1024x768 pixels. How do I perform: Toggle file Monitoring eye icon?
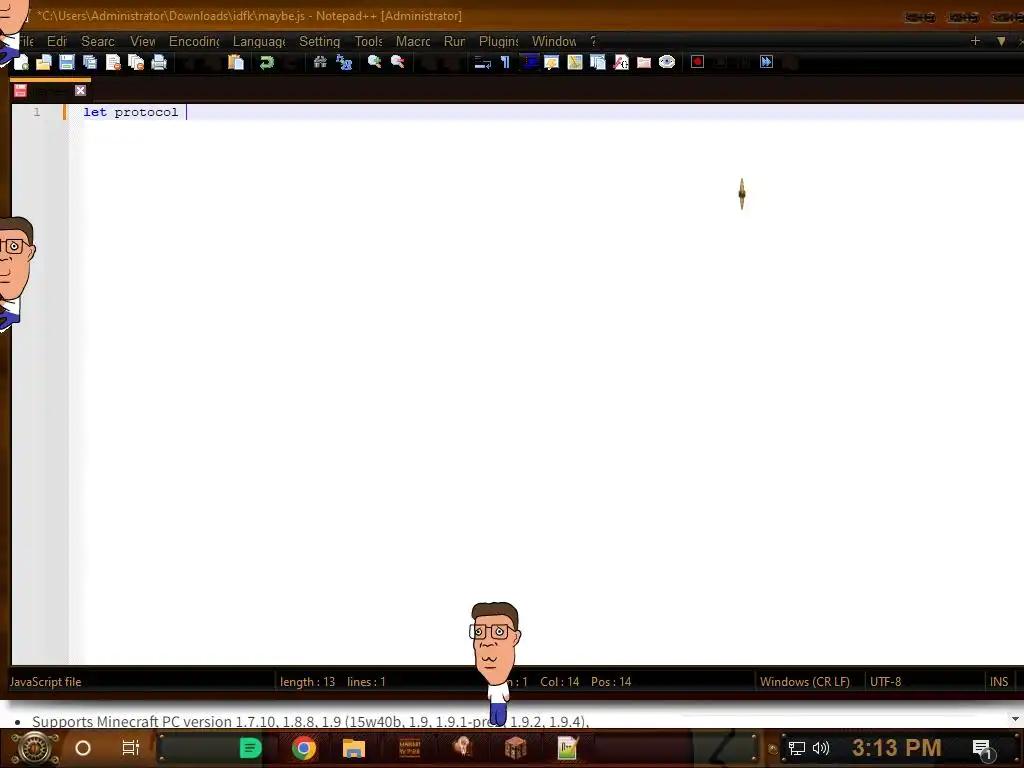click(x=667, y=62)
